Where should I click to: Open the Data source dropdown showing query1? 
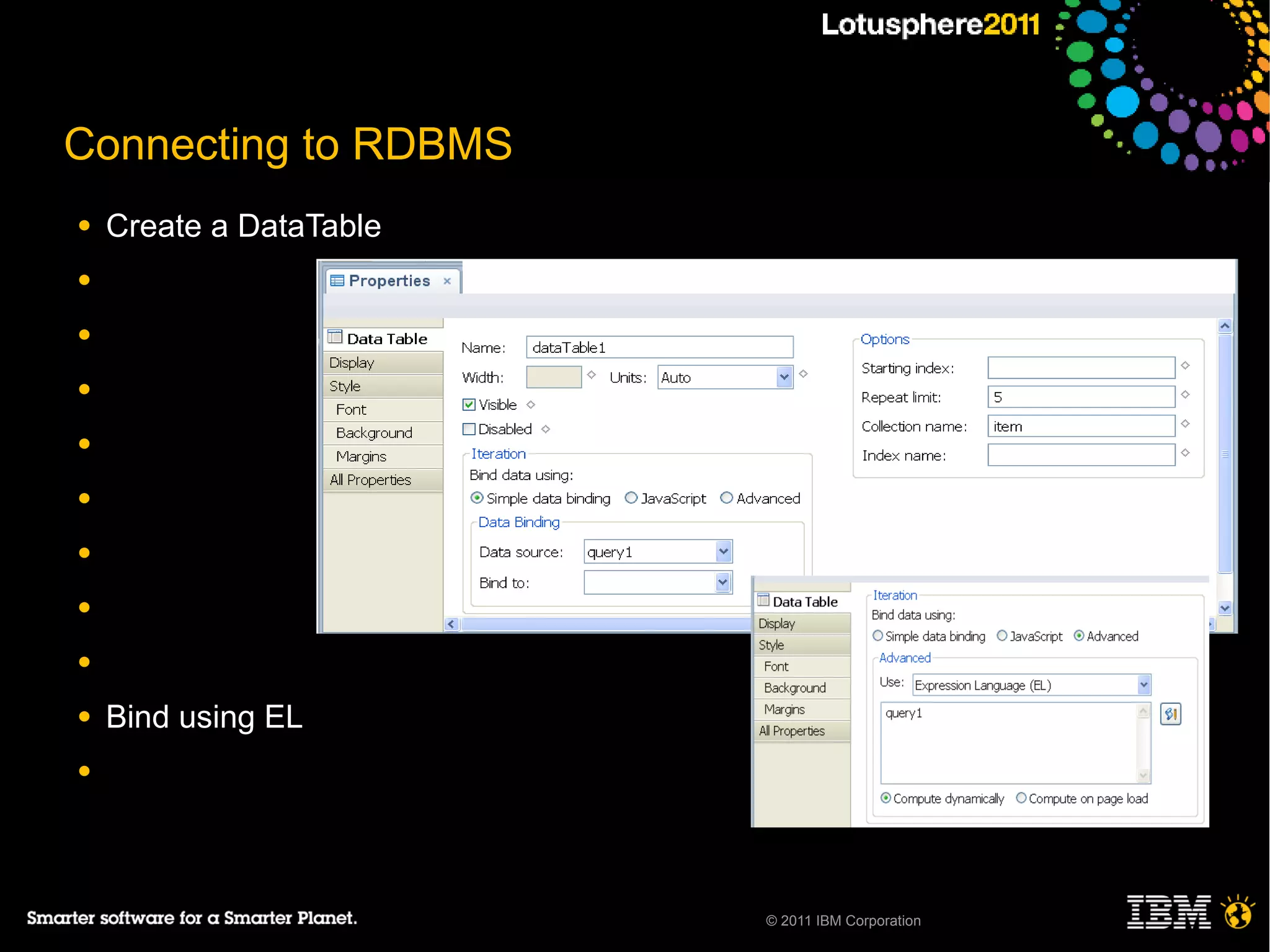(x=723, y=551)
